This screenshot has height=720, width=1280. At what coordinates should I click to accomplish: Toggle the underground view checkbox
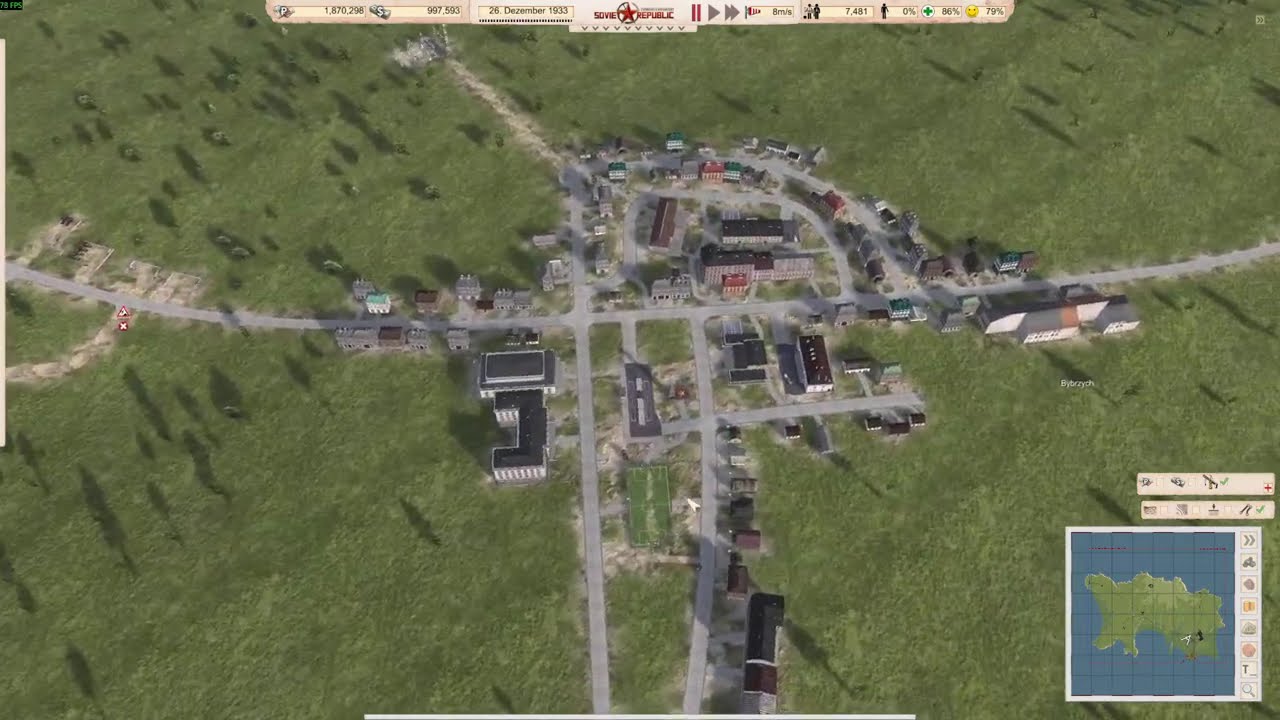(1227, 510)
